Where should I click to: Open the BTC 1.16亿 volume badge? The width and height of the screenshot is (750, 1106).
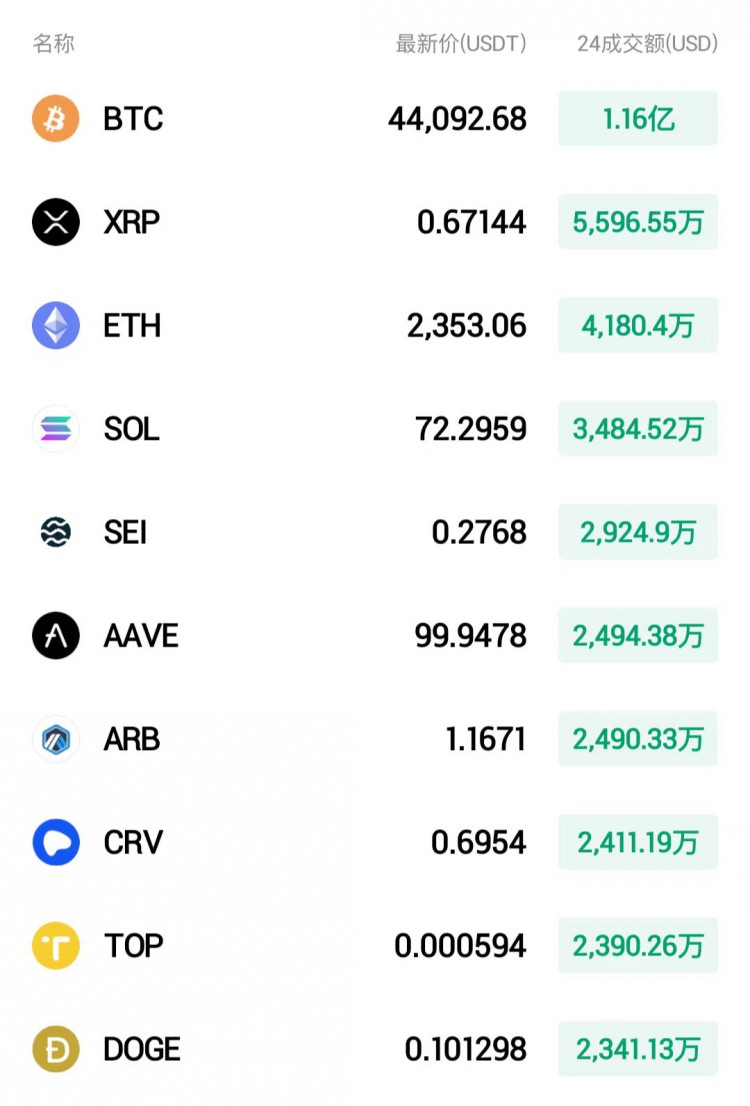[x=638, y=118]
